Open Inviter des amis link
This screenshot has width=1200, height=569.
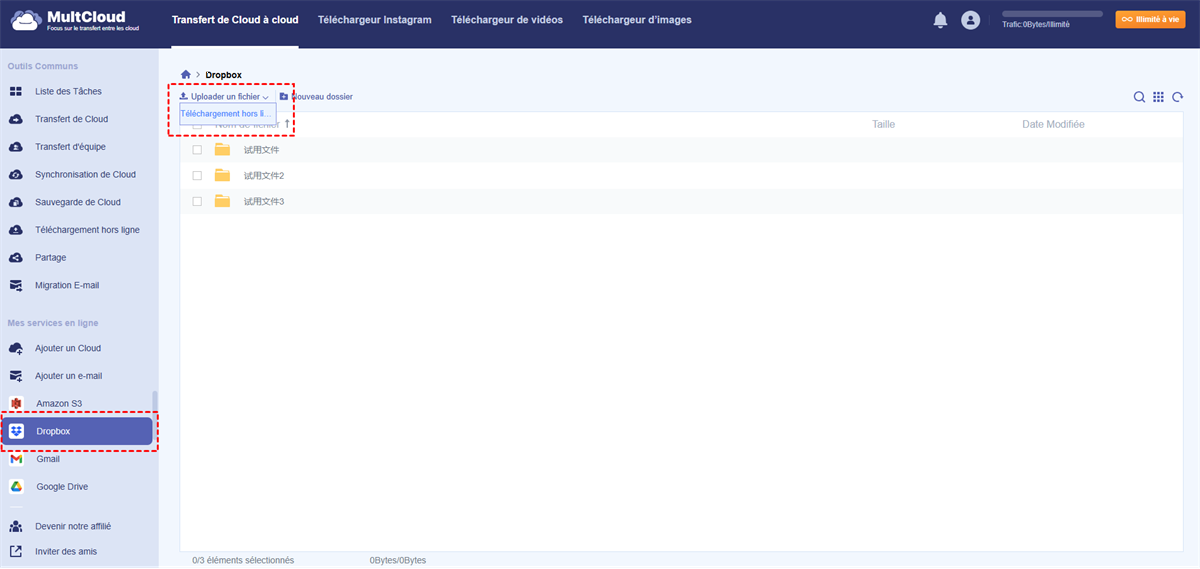point(66,551)
